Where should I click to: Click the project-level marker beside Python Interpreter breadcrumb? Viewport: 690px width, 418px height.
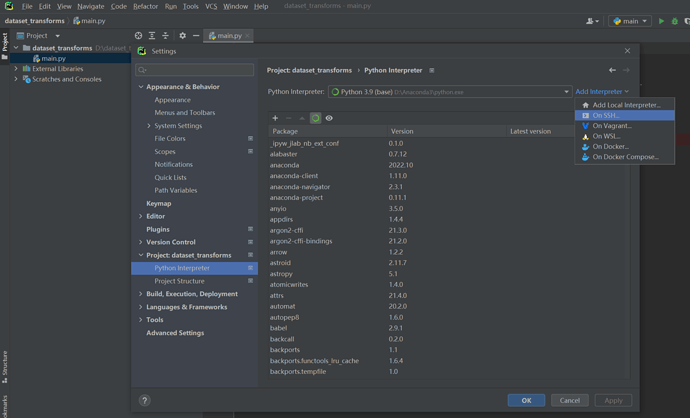click(x=432, y=70)
